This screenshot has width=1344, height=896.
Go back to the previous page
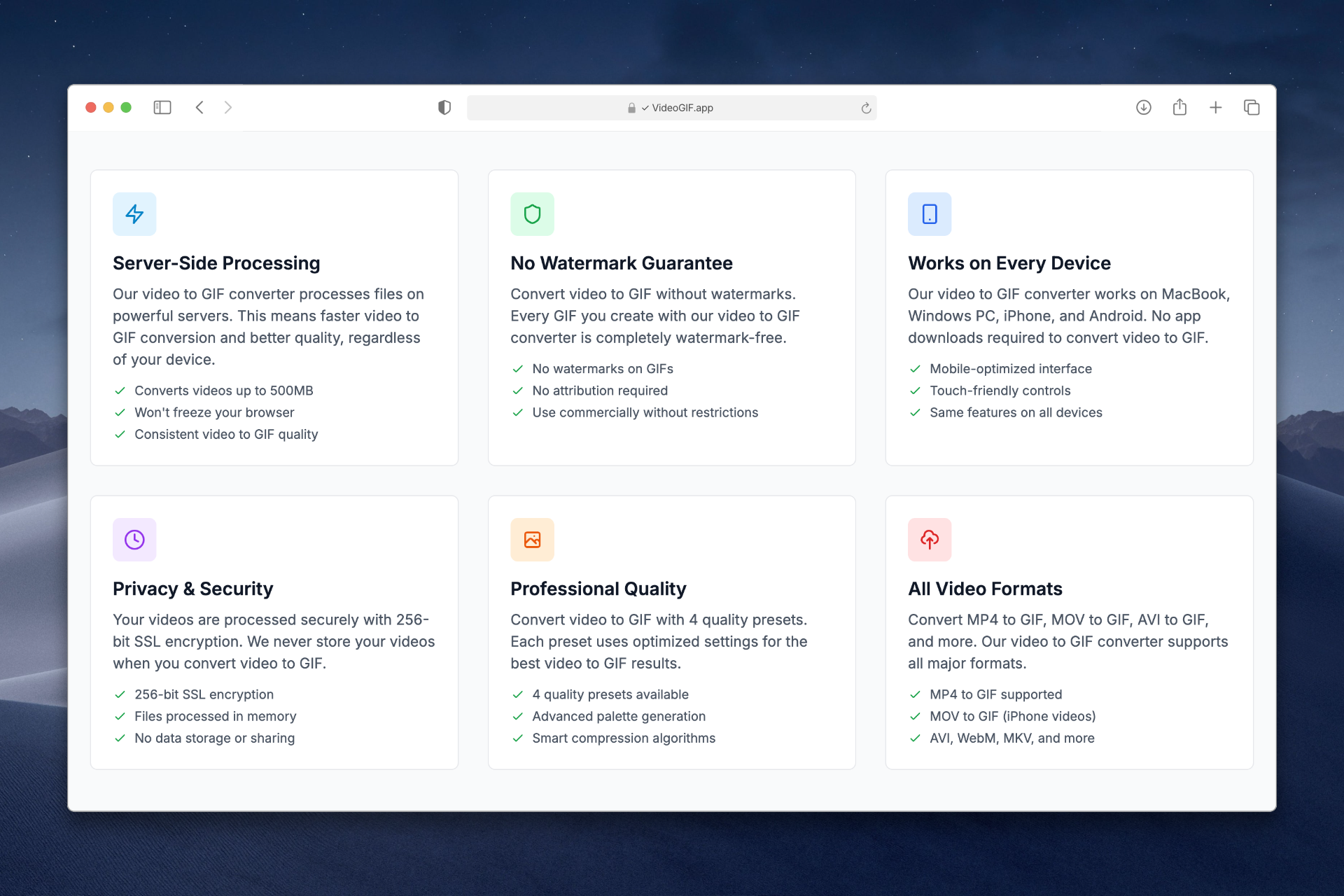tap(199, 107)
